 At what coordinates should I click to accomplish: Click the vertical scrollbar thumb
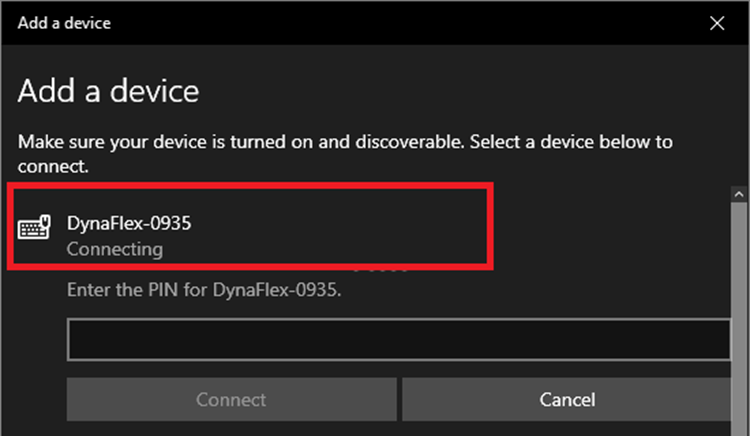coord(739,316)
